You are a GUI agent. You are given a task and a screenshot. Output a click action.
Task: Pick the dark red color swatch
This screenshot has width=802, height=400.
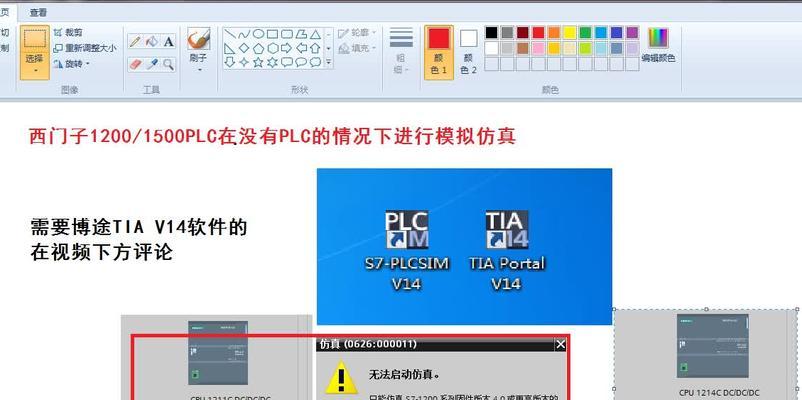[x=522, y=33]
